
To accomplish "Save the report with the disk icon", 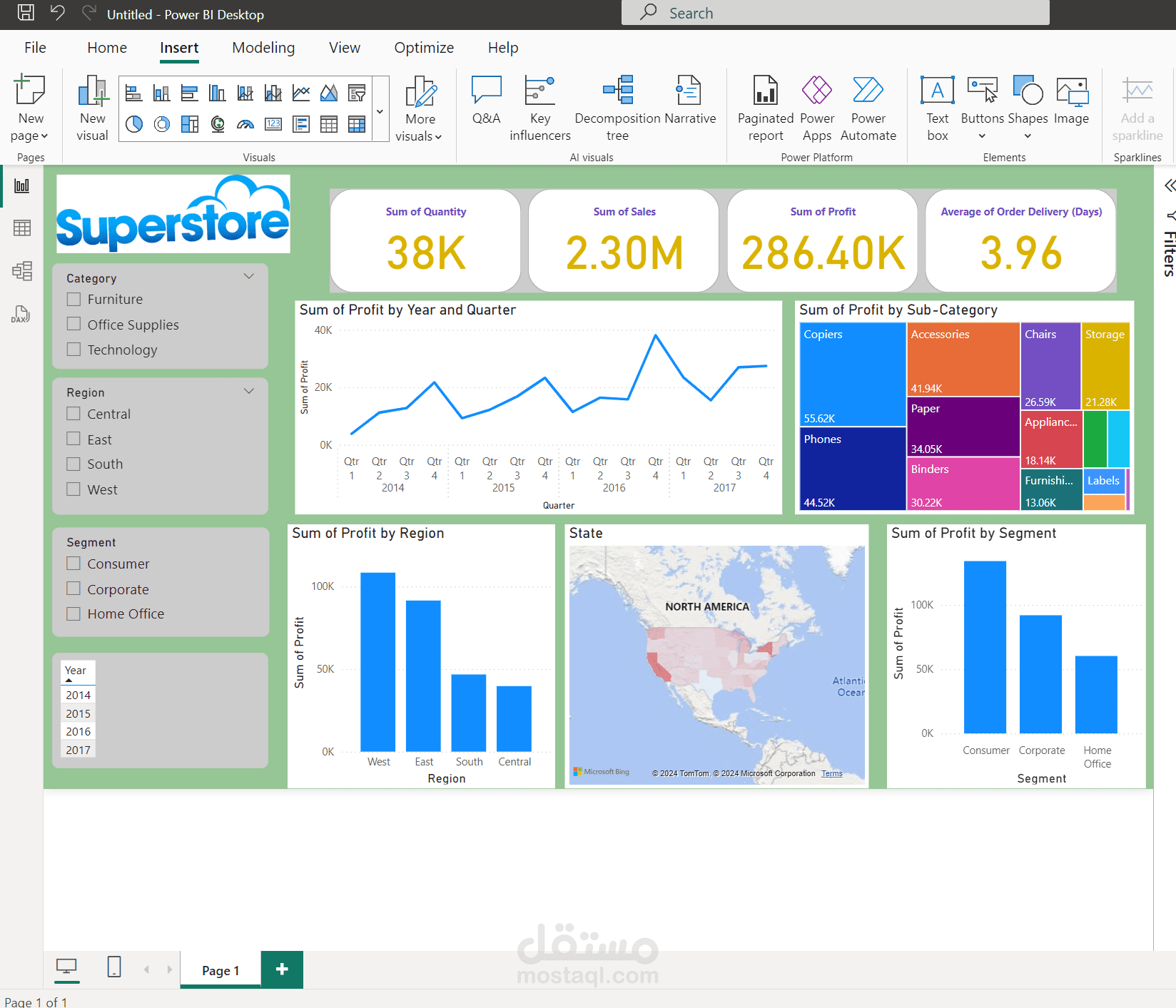I will (x=26, y=12).
